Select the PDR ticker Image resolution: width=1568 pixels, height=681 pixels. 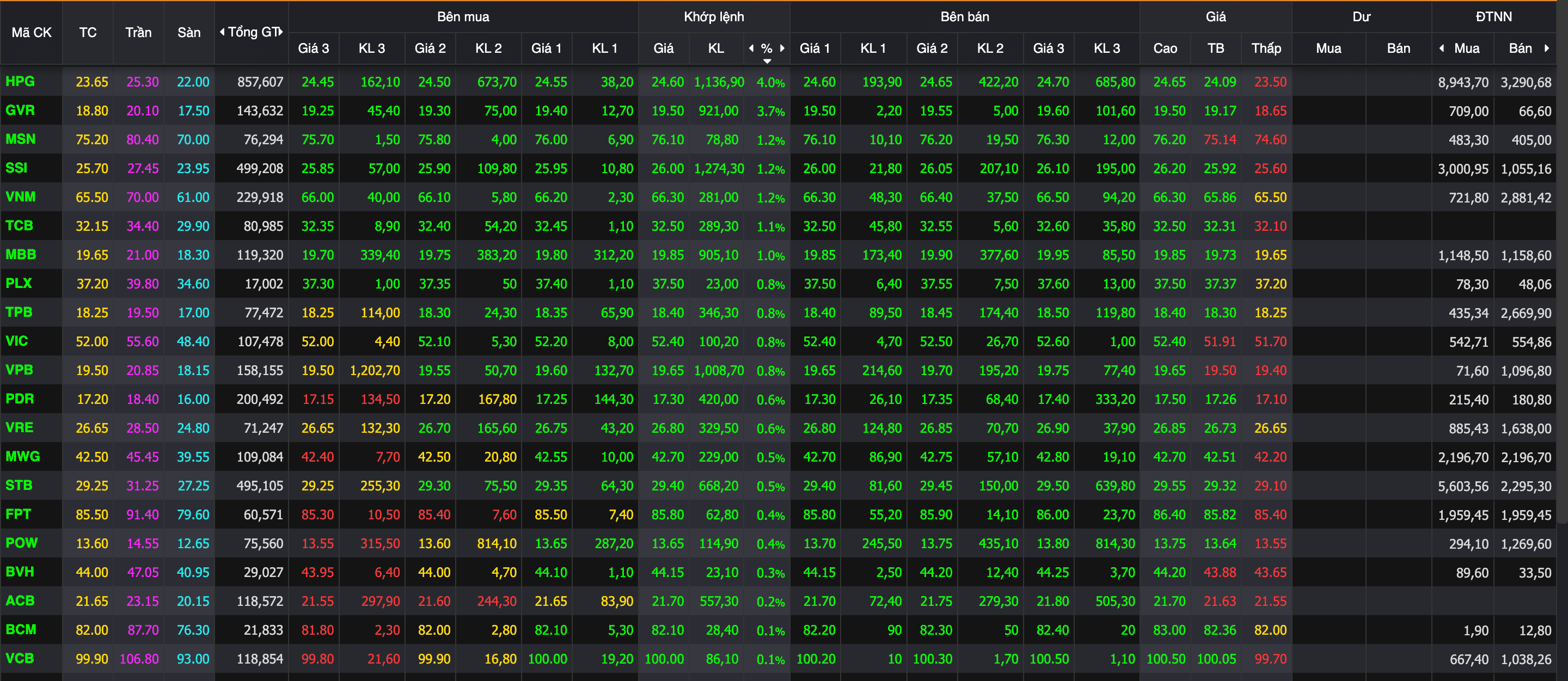click(20, 398)
